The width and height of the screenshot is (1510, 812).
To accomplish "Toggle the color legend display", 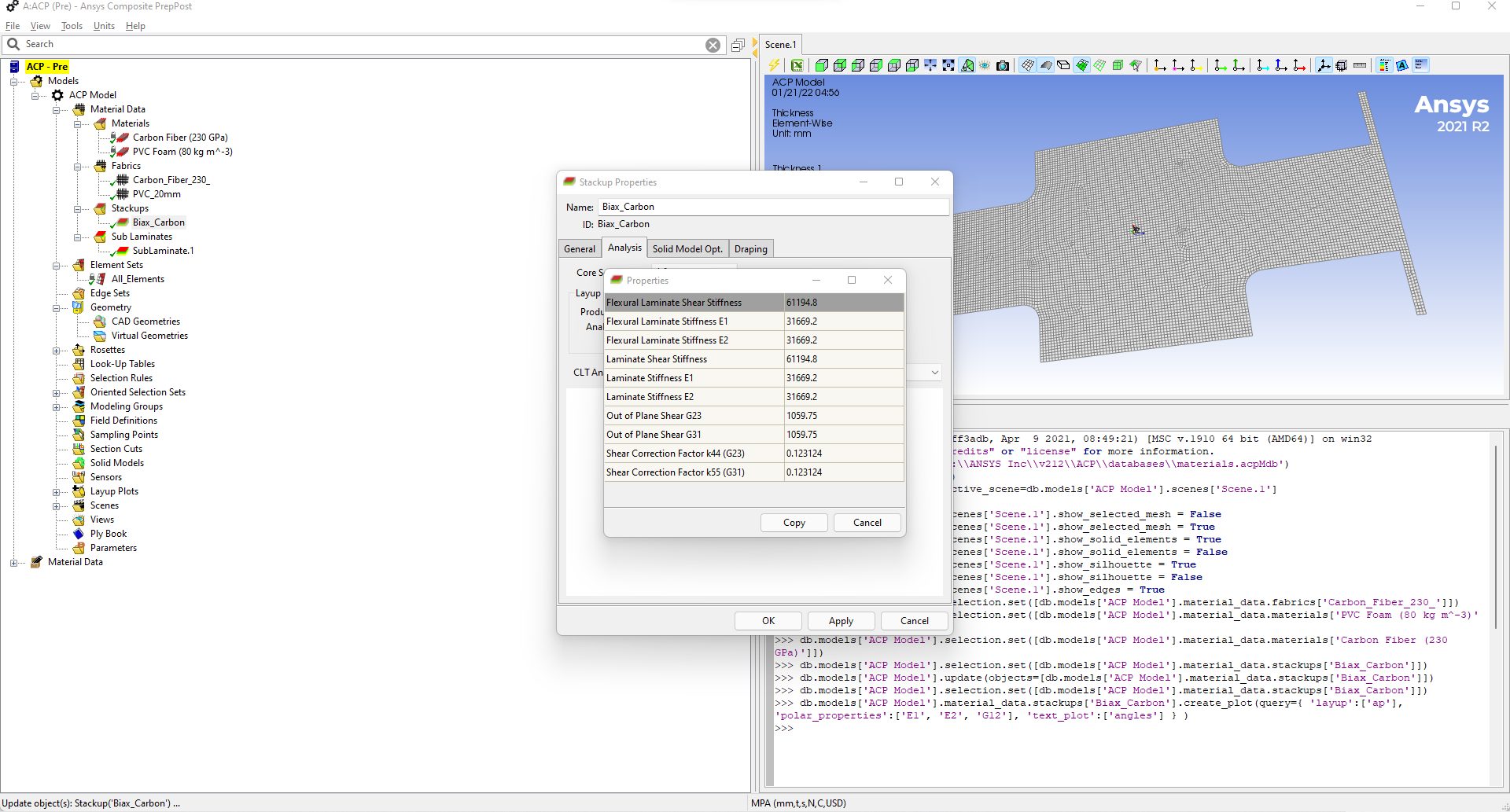I will [x=1384, y=65].
